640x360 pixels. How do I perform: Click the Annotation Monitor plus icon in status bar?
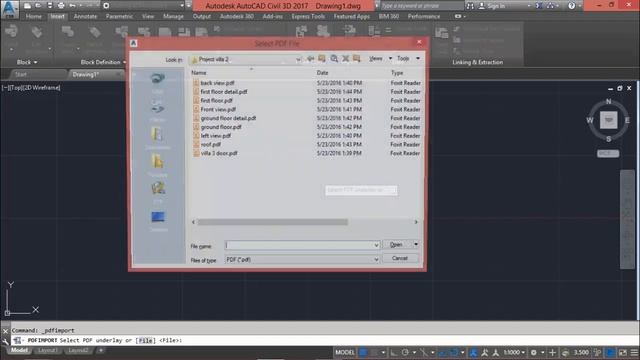pyautogui.click(x=552, y=352)
